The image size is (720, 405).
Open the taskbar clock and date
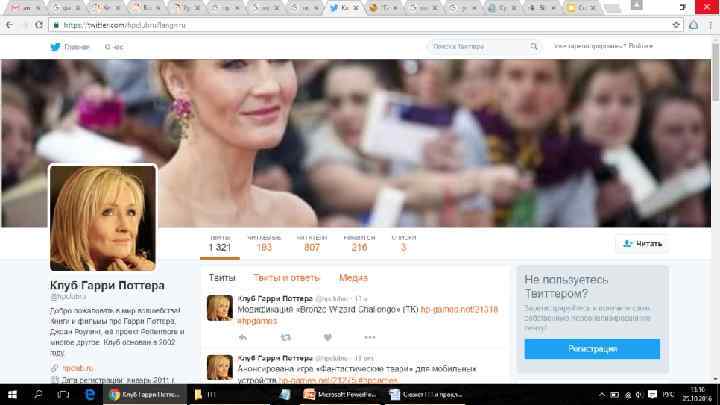[697, 395]
